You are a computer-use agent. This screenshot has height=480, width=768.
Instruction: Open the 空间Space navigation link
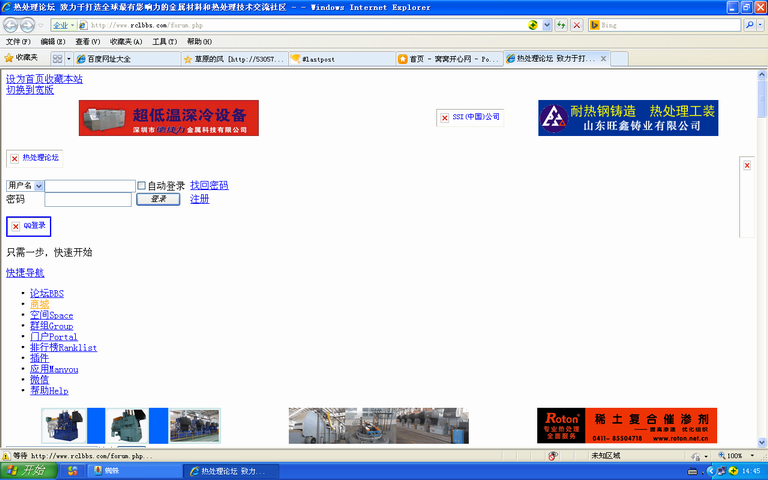[51, 315]
